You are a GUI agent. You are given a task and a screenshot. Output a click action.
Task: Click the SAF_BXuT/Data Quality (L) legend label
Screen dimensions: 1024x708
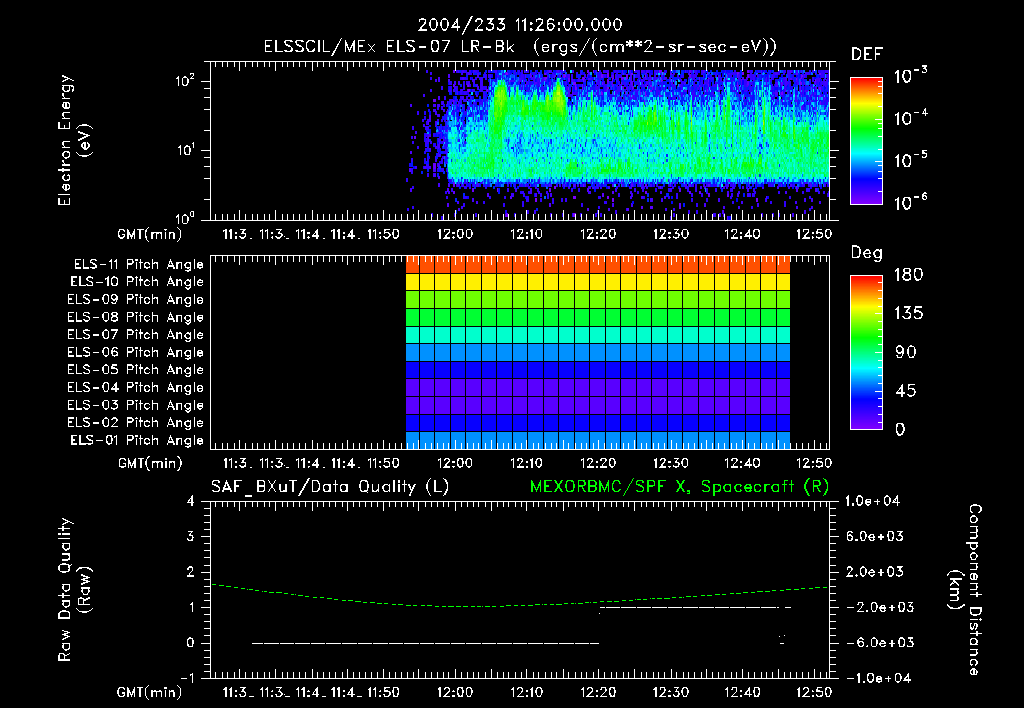point(329,486)
